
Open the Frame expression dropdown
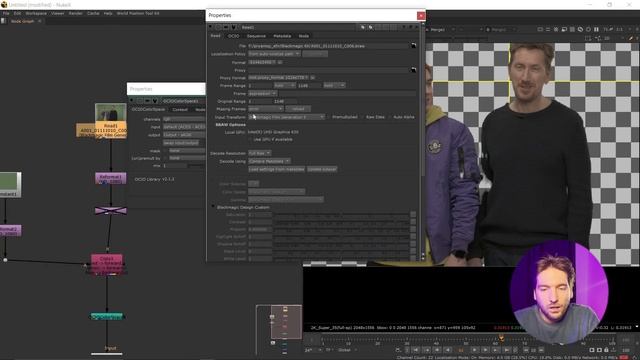[262, 93]
